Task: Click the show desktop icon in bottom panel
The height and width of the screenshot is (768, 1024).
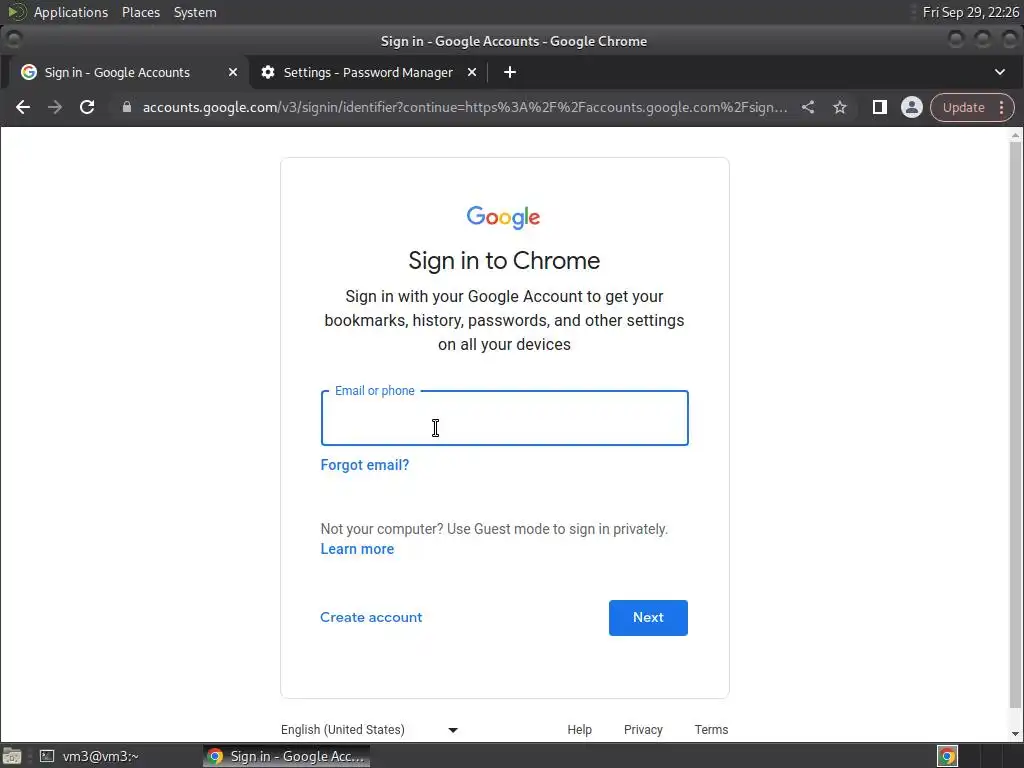Action: pos(12,756)
